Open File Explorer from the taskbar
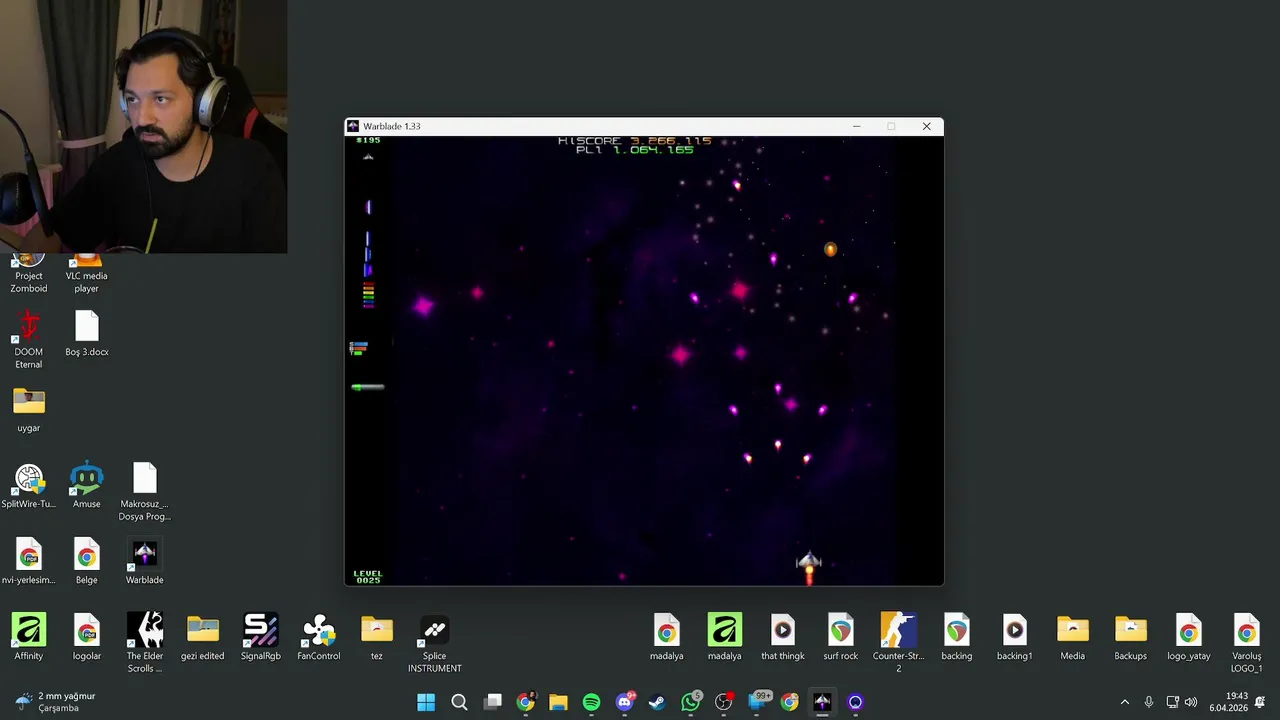The height and width of the screenshot is (720, 1280). pos(558,702)
